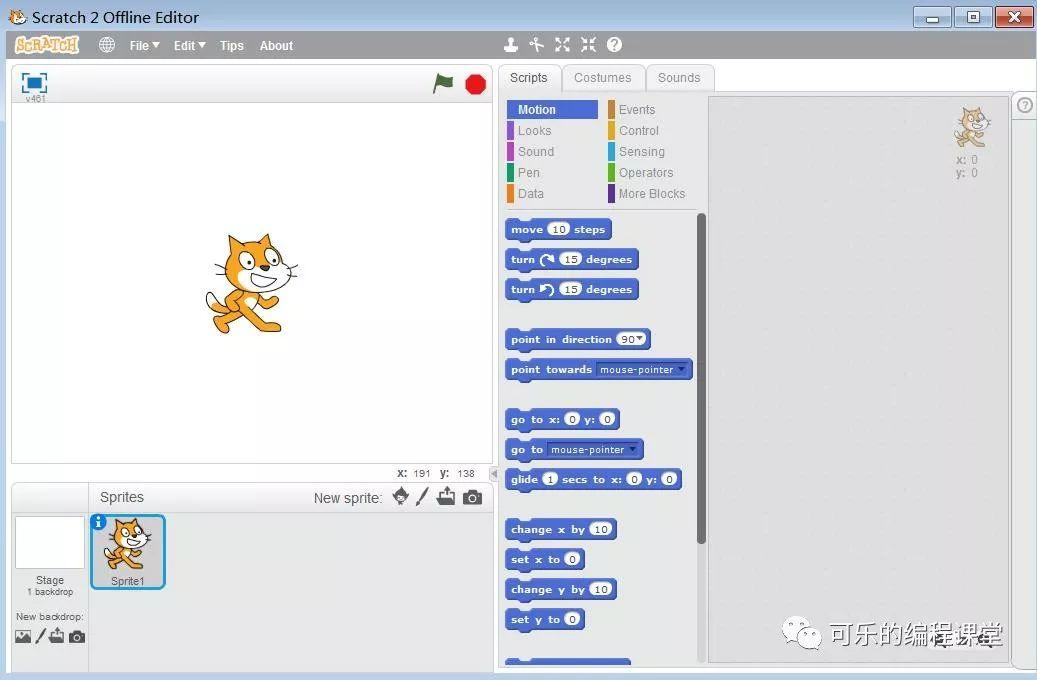This screenshot has width=1037, height=680.
Task: Switch to the Costumes tab
Action: pyautogui.click(x=602, y=78)
